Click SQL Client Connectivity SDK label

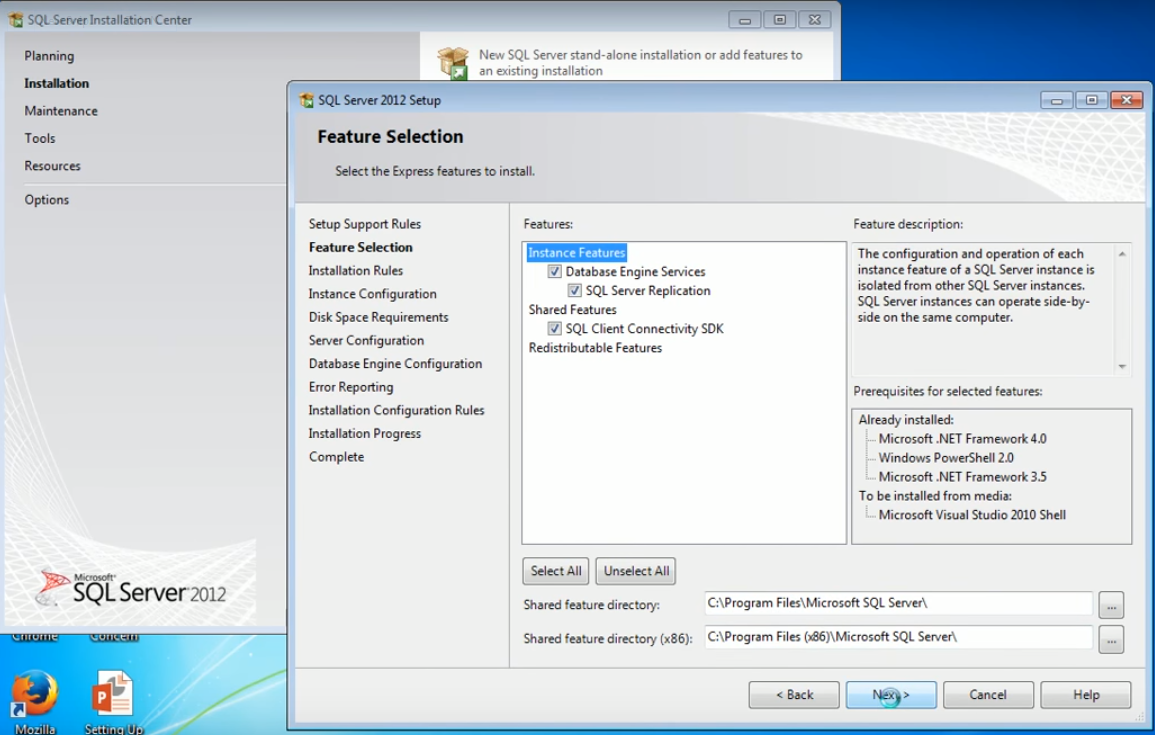[645, 328]
